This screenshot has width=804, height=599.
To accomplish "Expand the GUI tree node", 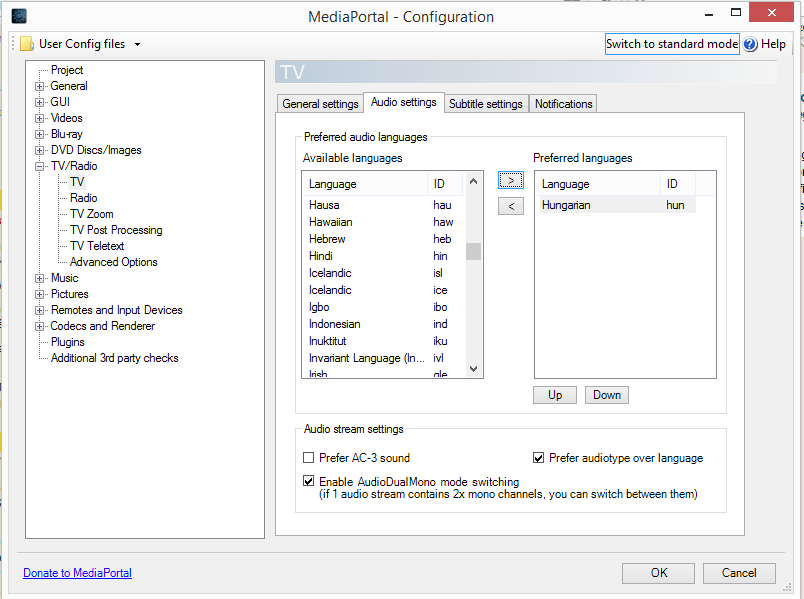I will coord(39,102).
